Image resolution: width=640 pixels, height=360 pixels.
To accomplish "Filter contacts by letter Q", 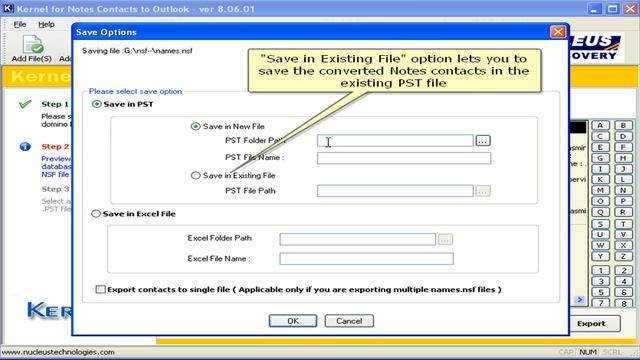I will click(x=600, y=212).
